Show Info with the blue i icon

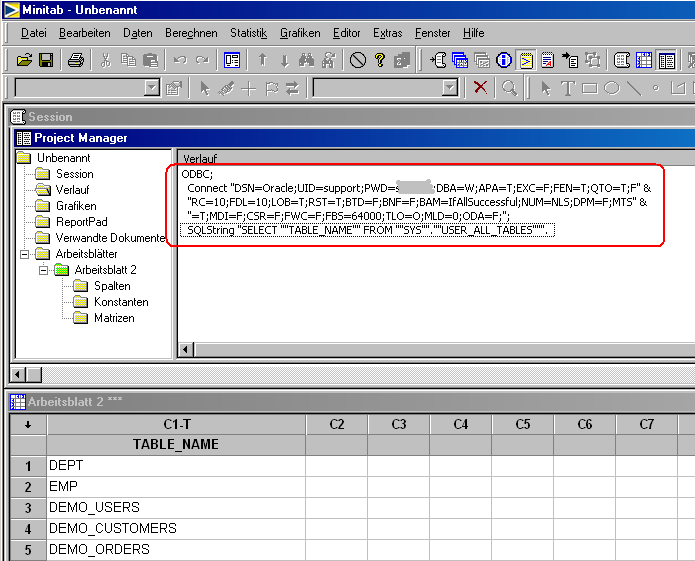coord(504,60)
